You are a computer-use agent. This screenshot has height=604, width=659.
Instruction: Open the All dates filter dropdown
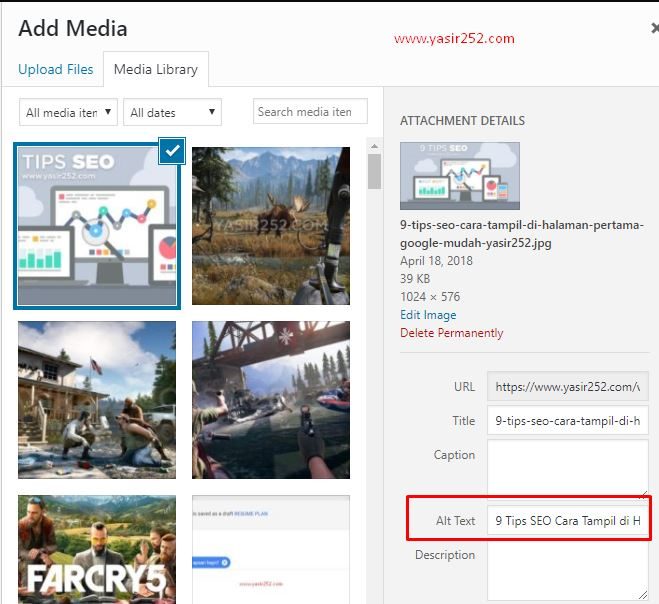coord(172,112)
